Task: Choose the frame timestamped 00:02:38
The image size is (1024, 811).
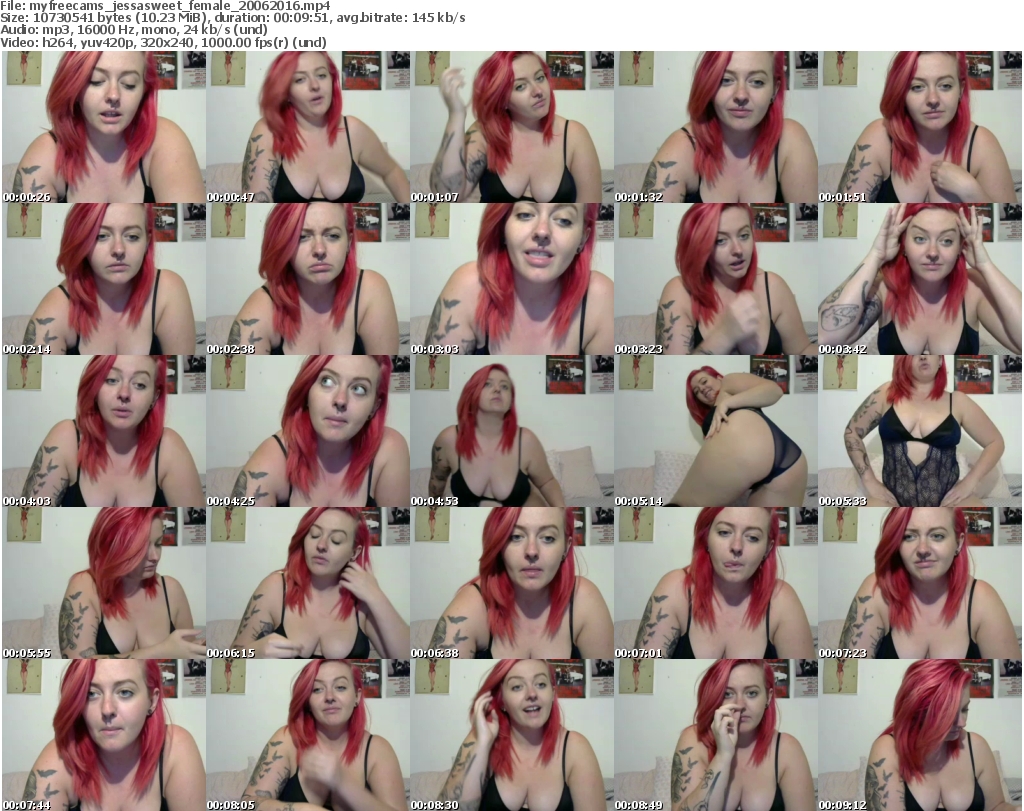Action: [x=308, y=279]
